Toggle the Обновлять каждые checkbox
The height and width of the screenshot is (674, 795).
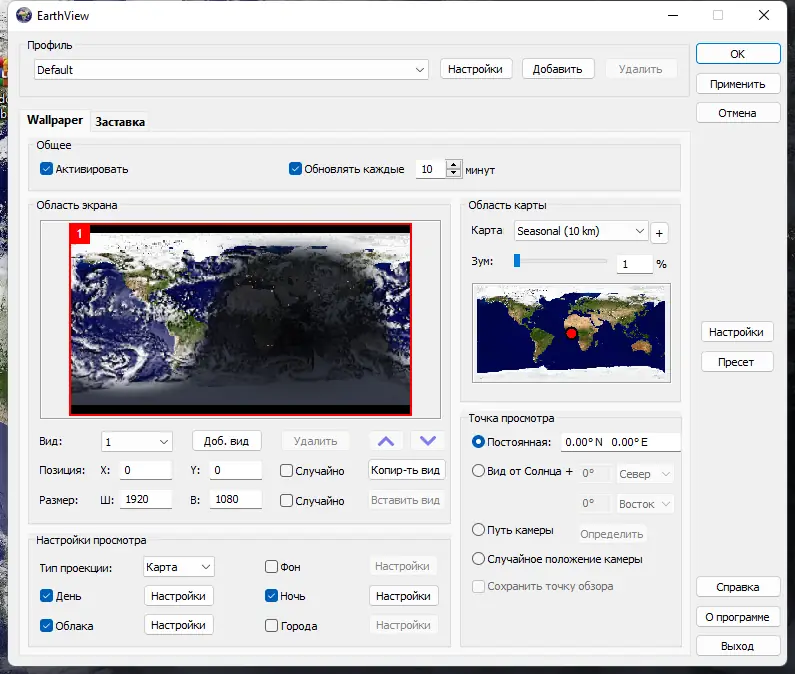(x=295, y=169)
